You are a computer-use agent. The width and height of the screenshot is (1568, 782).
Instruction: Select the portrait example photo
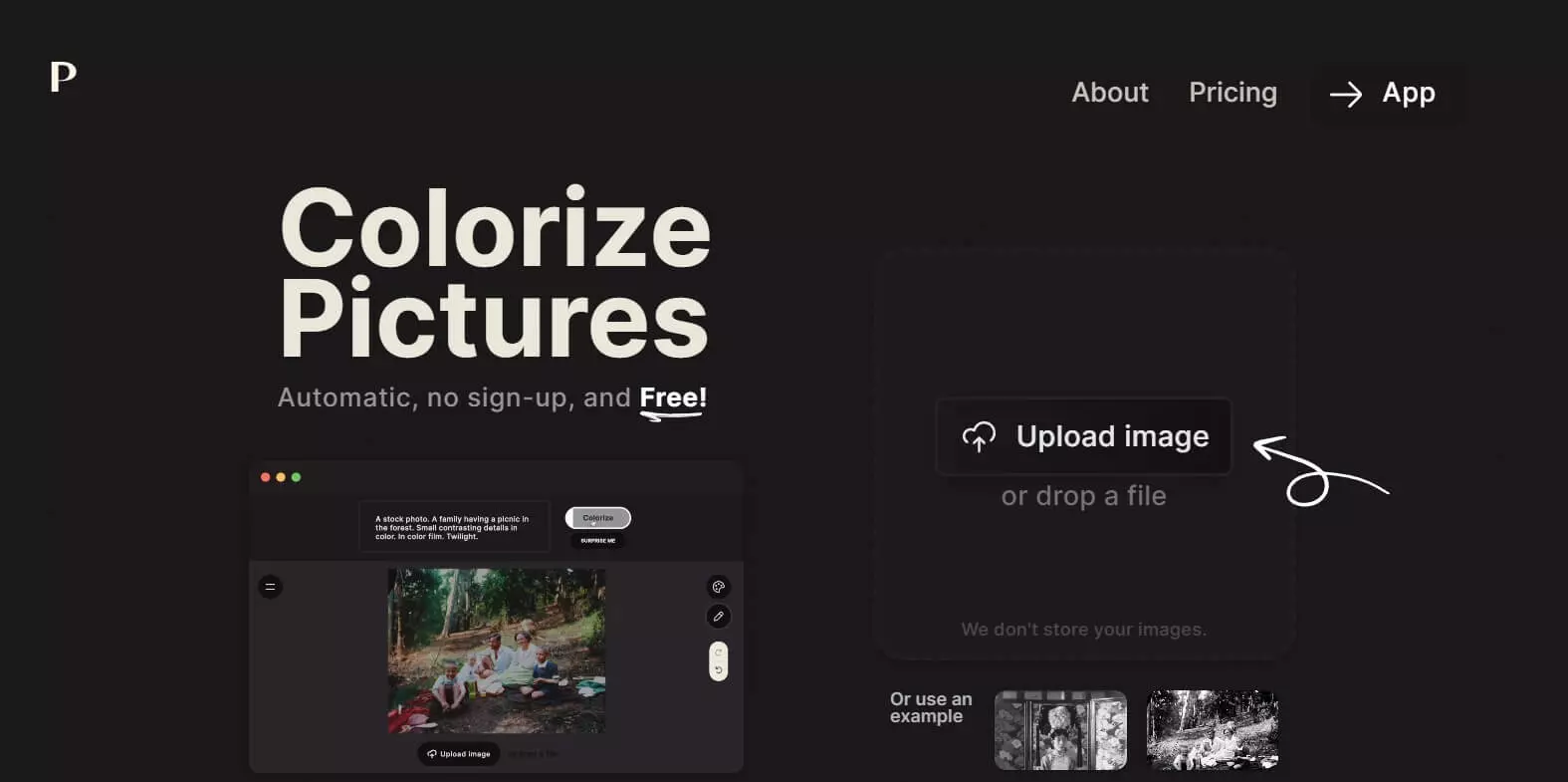click(1060, 730)
